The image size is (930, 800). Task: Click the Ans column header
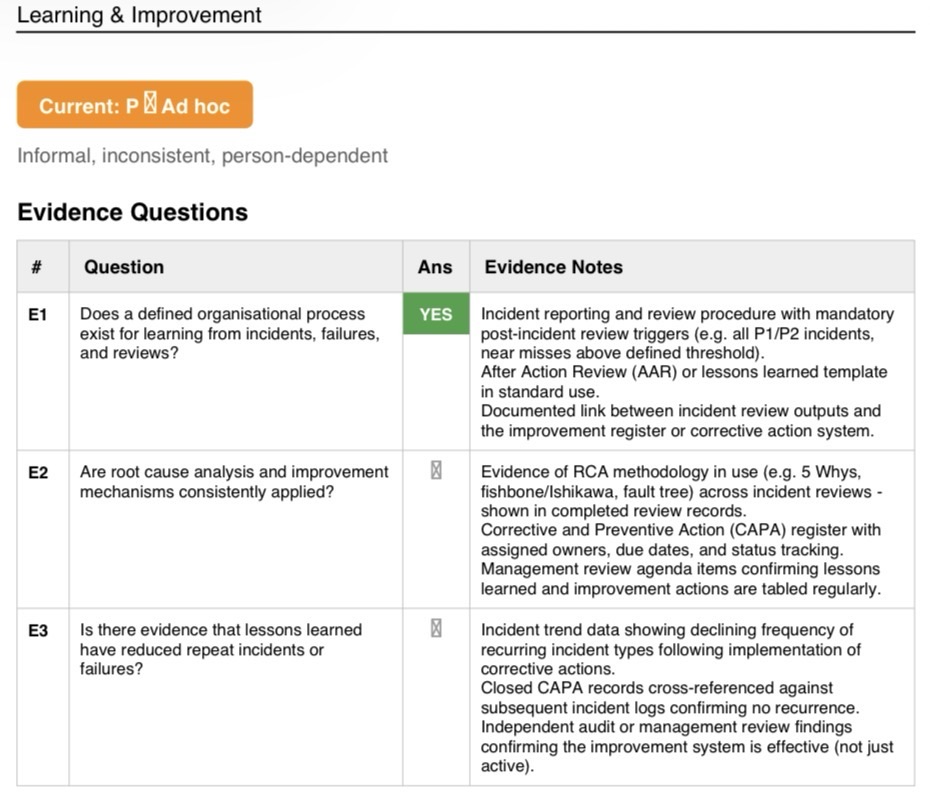435,267
